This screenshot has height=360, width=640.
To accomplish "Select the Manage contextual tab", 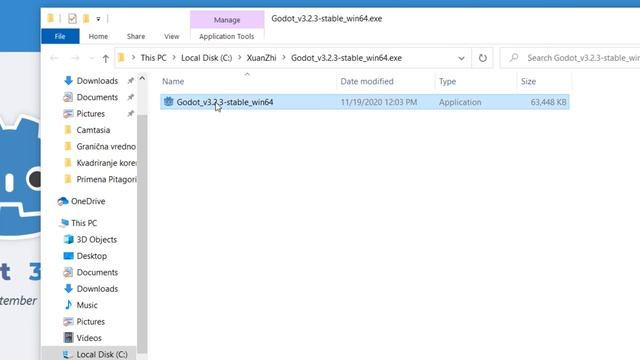I will click(x=227, y=20).
